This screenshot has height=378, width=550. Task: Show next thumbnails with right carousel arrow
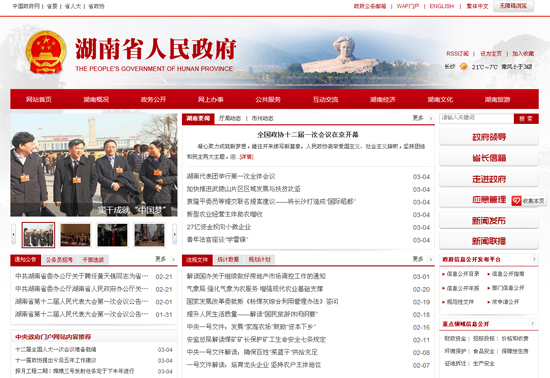click(174, 234)
